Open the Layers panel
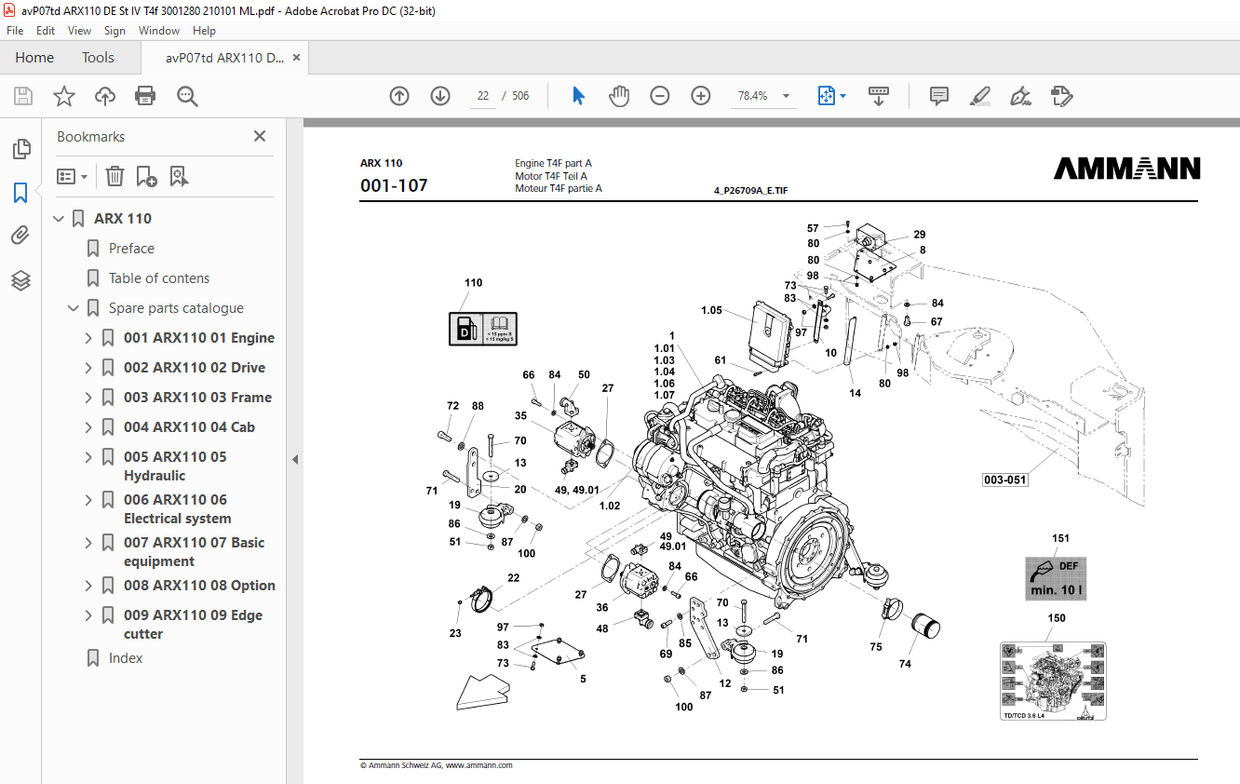The width and height of the screenshot is (1240, 784). [21, 281]
